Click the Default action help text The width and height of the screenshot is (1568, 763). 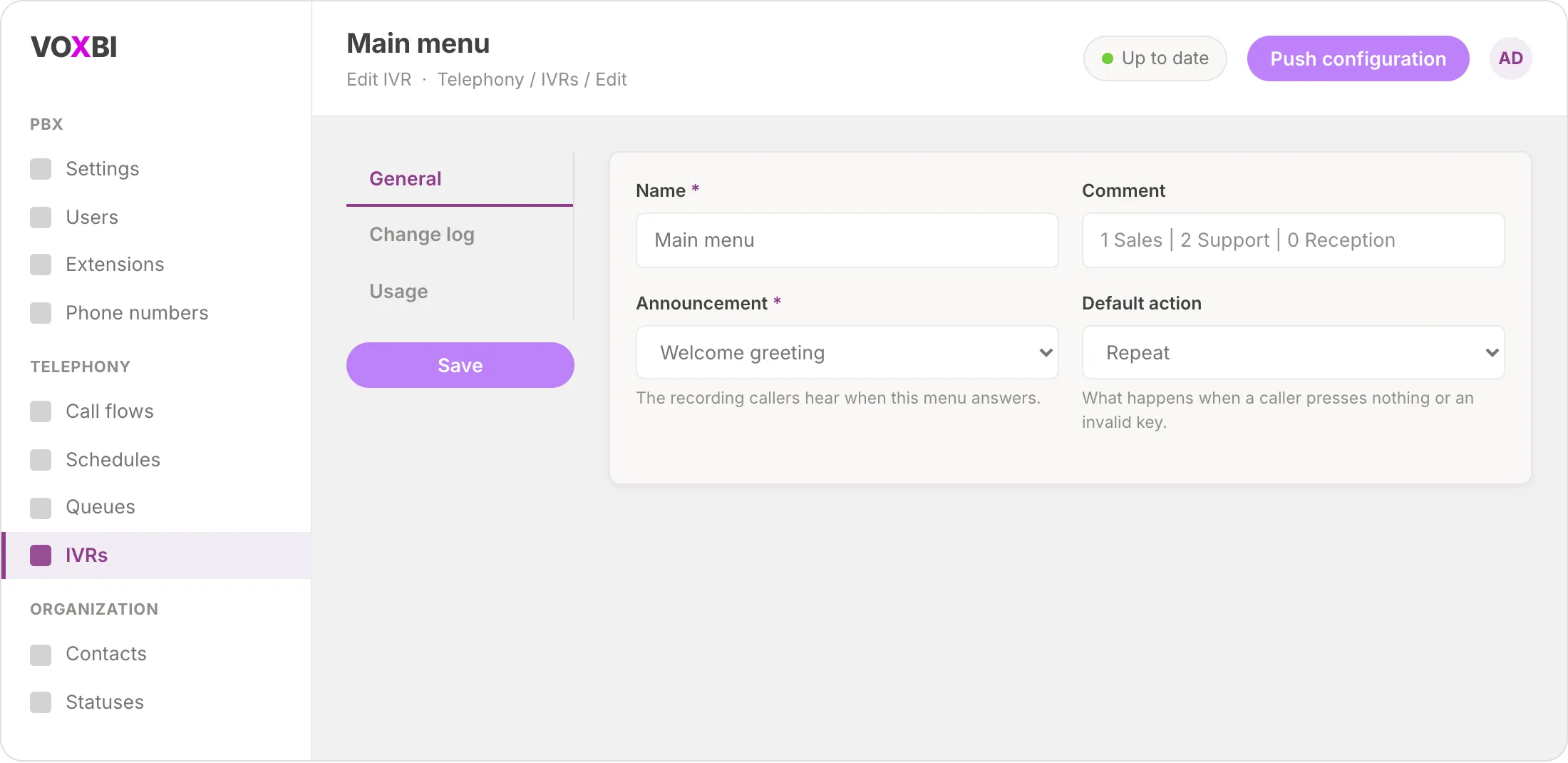point(1278,410)
